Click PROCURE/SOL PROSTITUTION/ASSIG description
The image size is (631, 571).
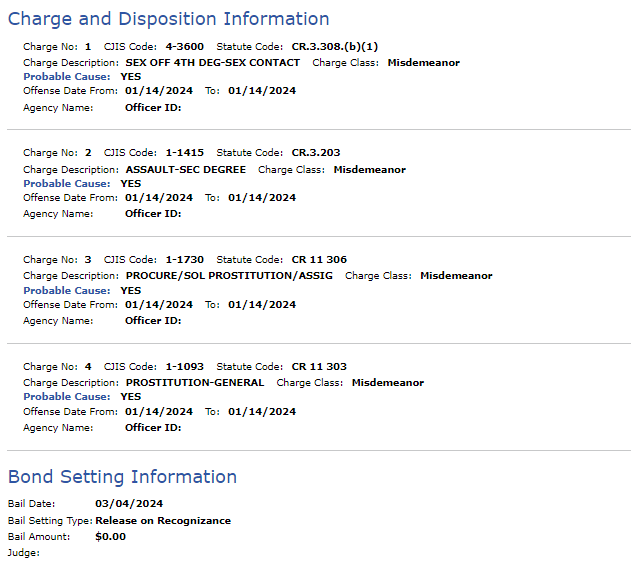[229, 276]
